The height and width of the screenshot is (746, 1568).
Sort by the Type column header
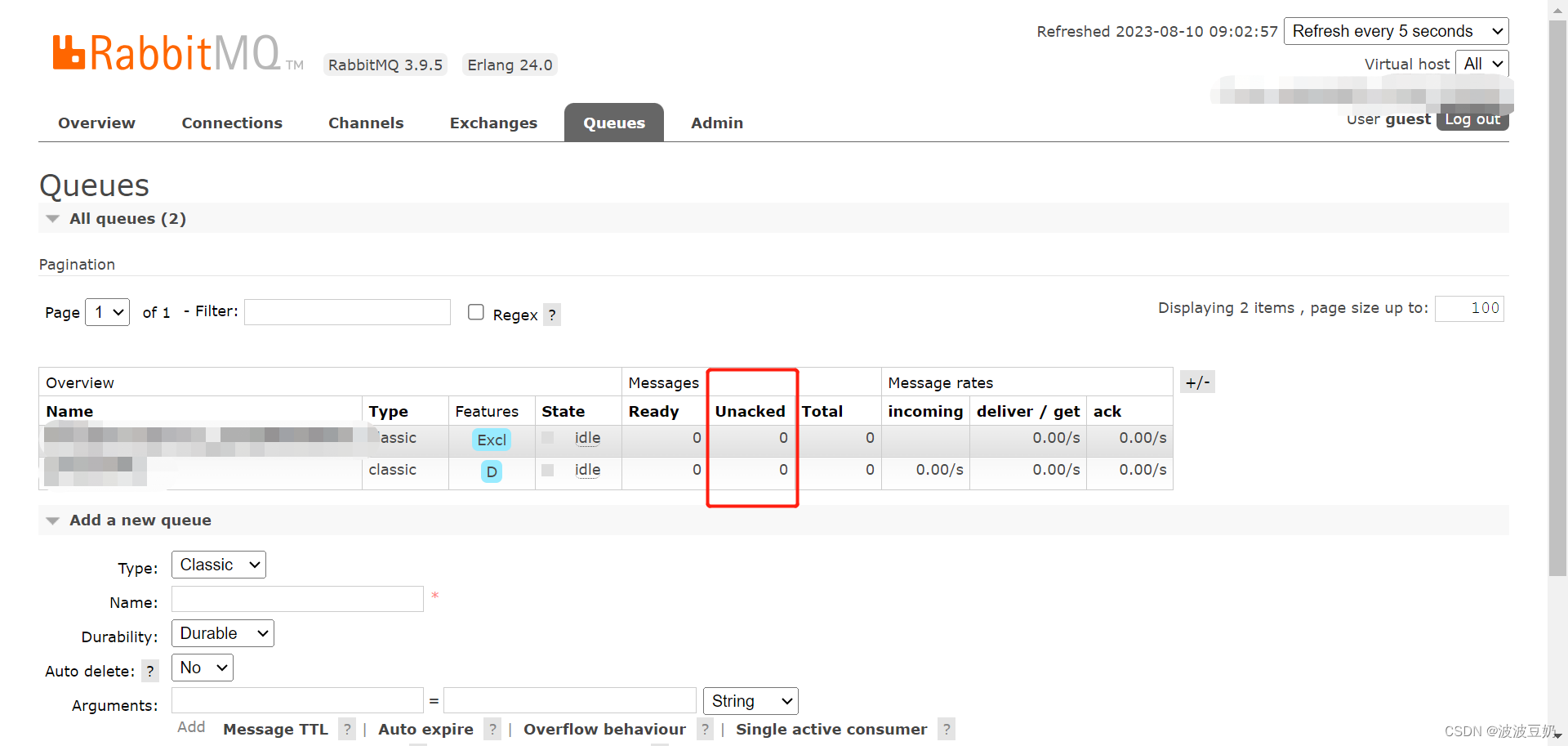(x=388, y=411)
